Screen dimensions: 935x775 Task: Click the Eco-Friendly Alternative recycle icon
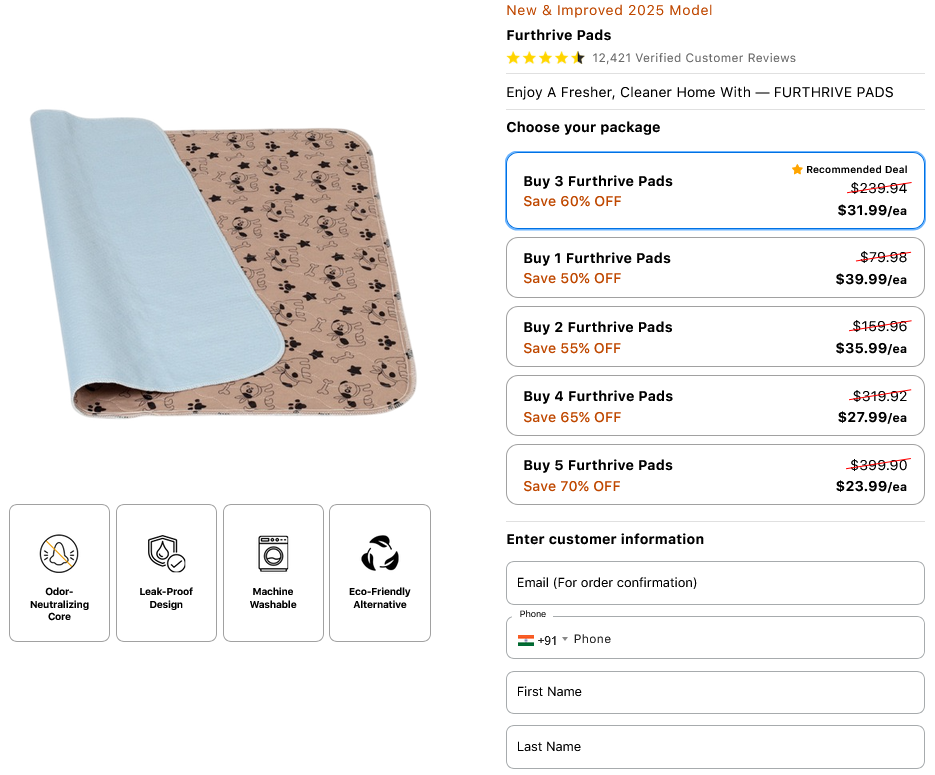380,553
